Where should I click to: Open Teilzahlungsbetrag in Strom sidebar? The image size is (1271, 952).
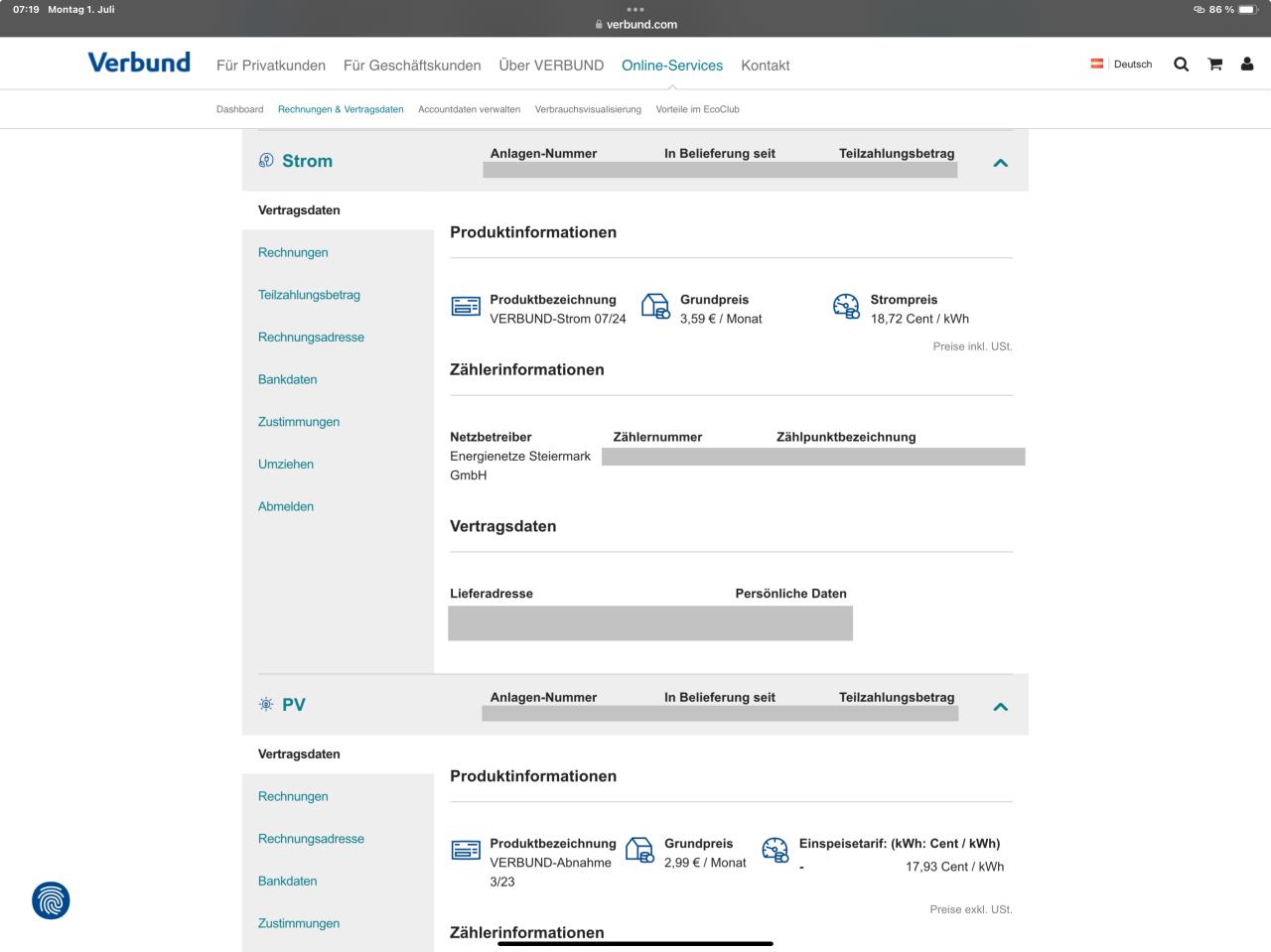(309, 295)
